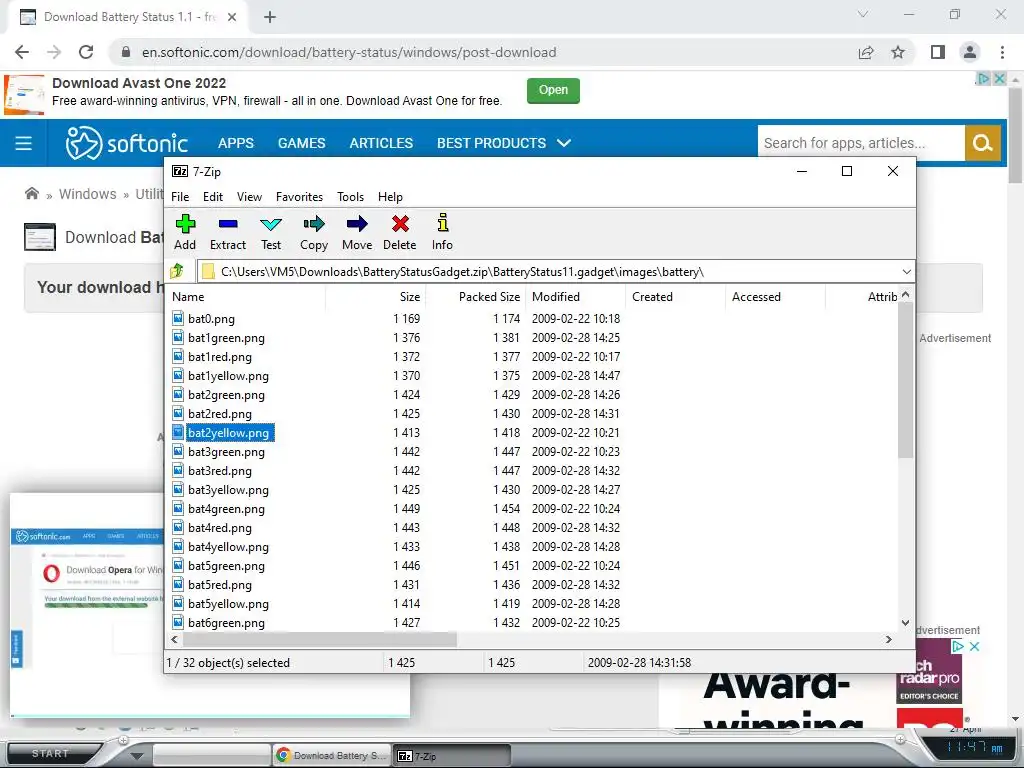Select bat2yellow.png in the list
The height and width of the screenshot is (768, 1024).
click(228, 432)
